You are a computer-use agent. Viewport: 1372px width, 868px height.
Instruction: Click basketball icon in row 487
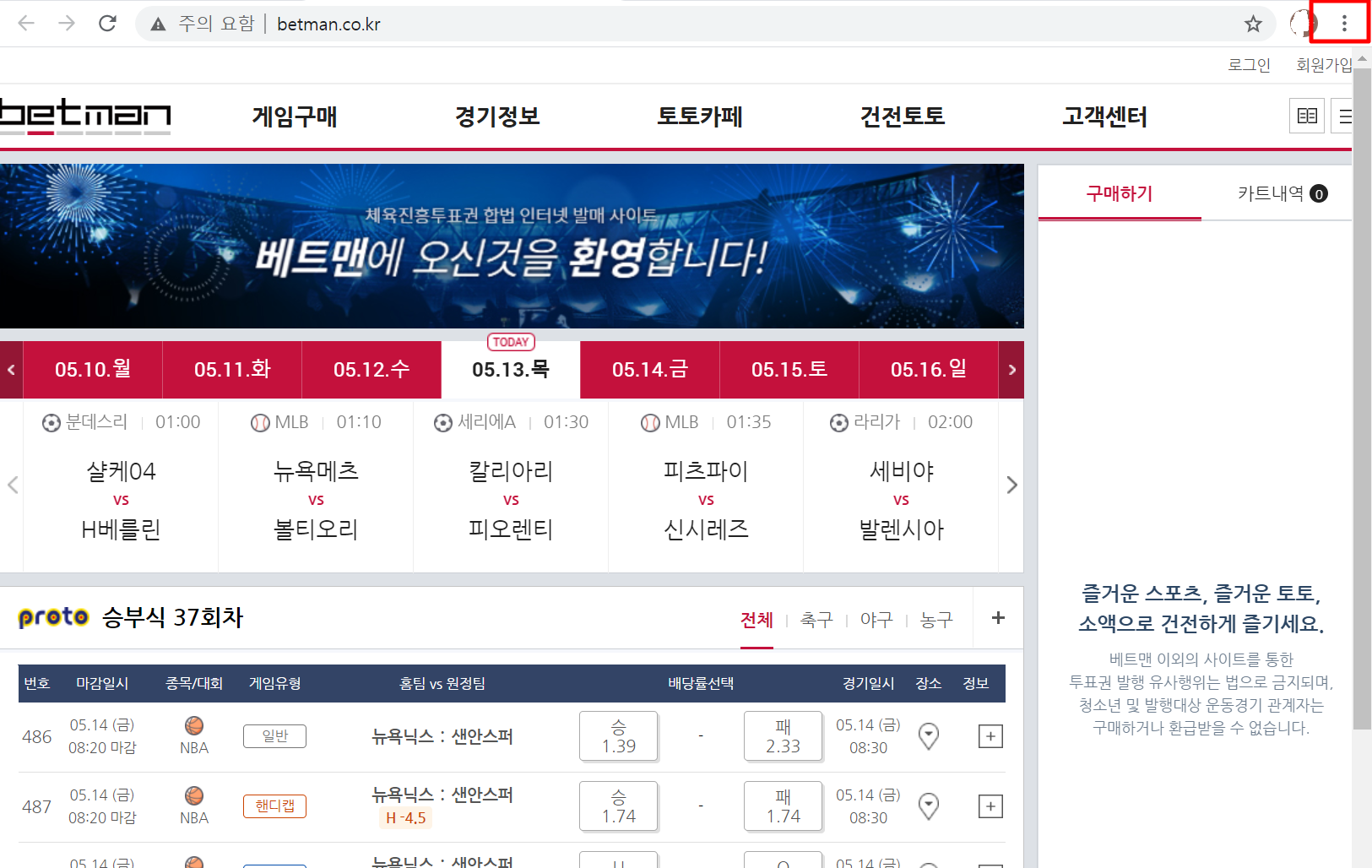pos(194,795)
